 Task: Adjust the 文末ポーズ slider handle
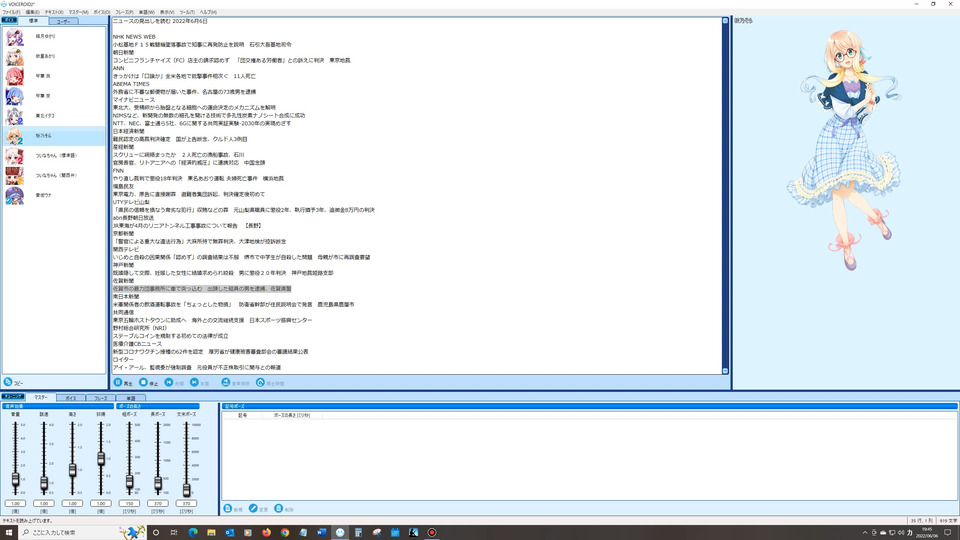click(186, 489)
